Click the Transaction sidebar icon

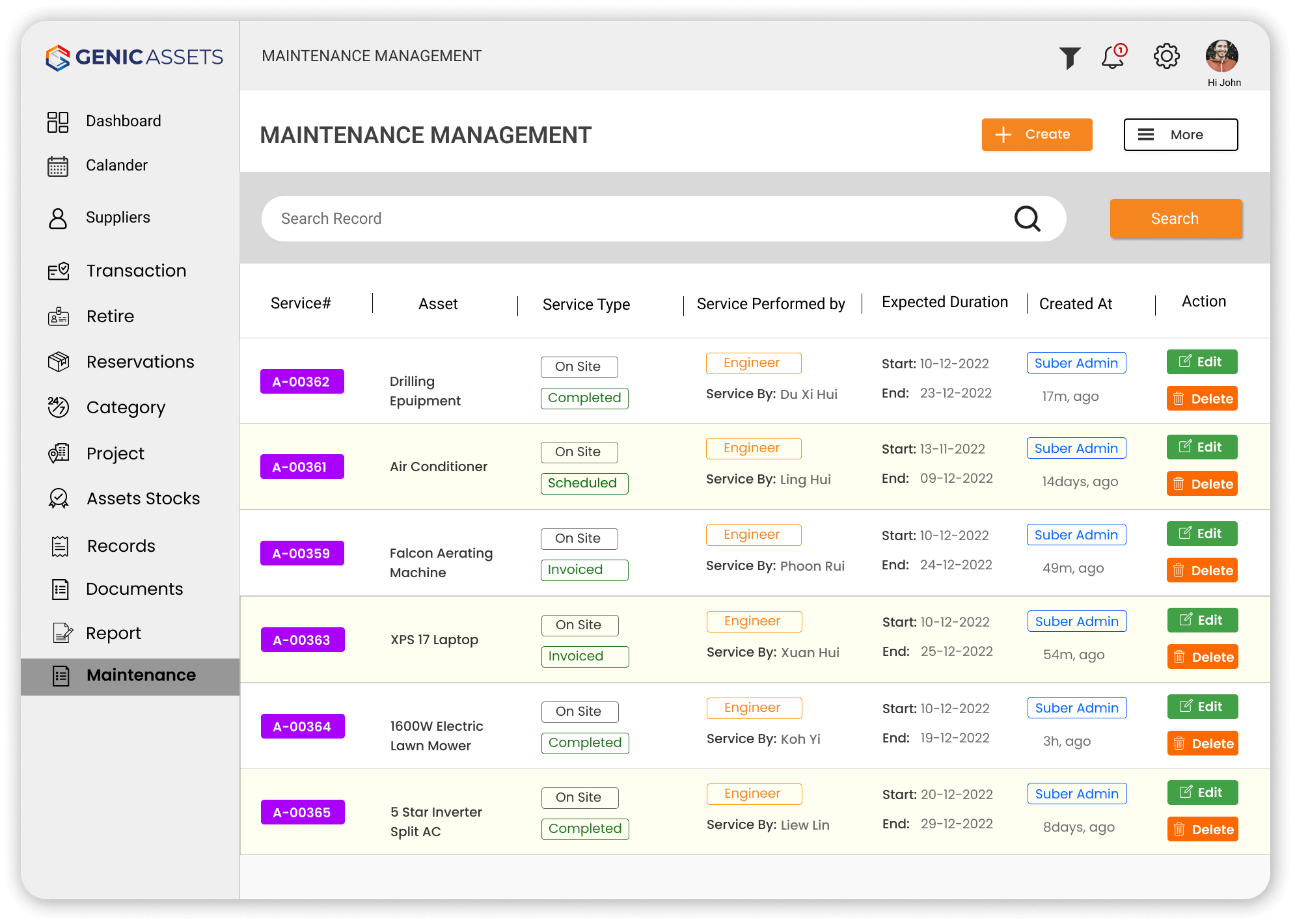(x=58, y=271)
